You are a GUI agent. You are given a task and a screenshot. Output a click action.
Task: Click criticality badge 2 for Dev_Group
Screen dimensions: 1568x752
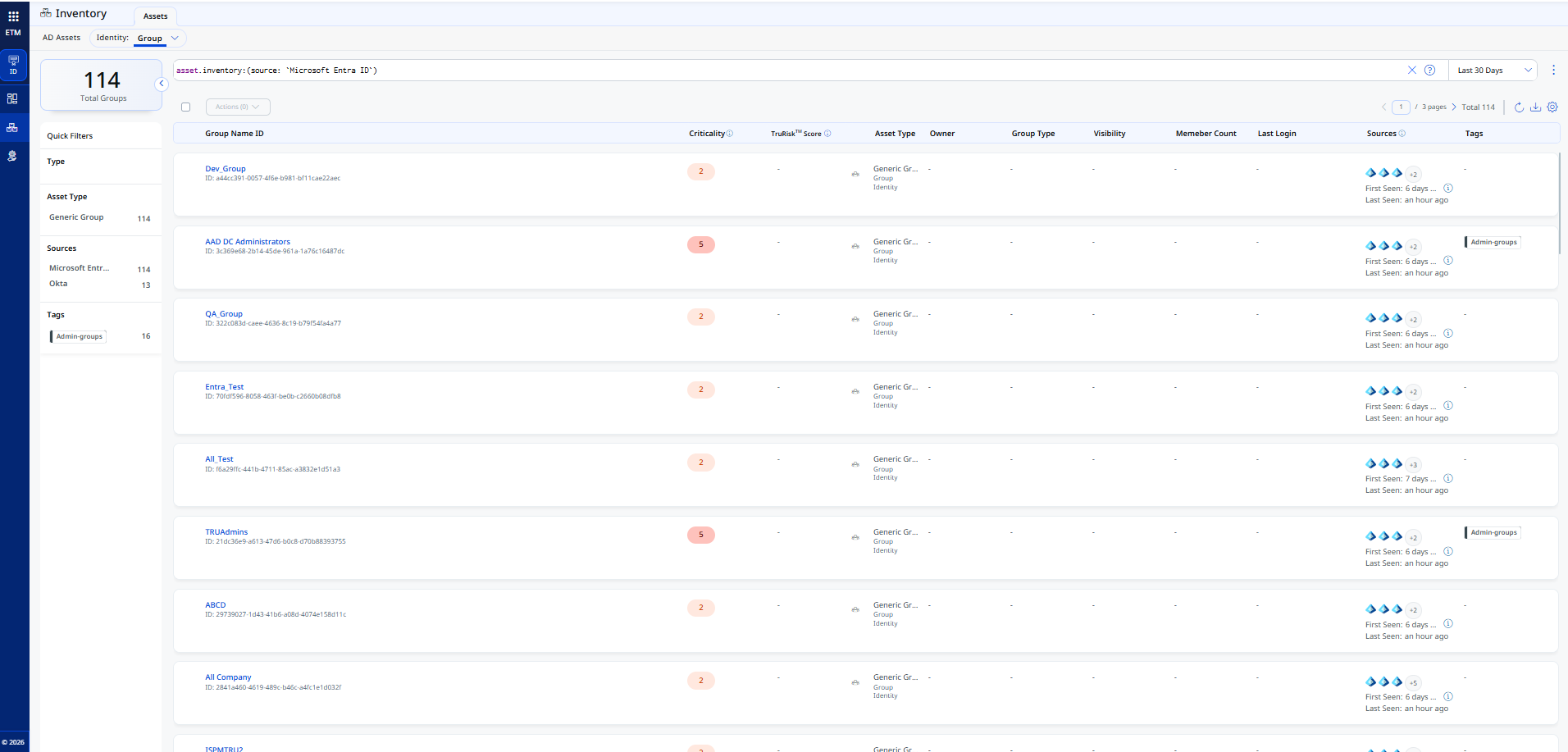tap(701, 171)
